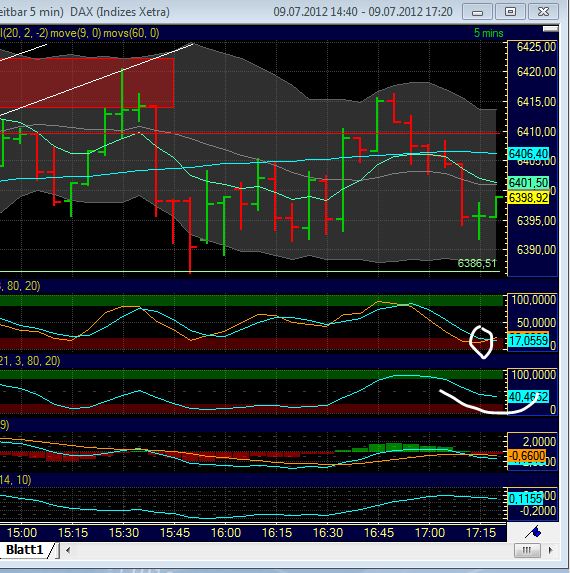
Task: Click the 16:15 time axis label
Action: [x=277, y=532]
